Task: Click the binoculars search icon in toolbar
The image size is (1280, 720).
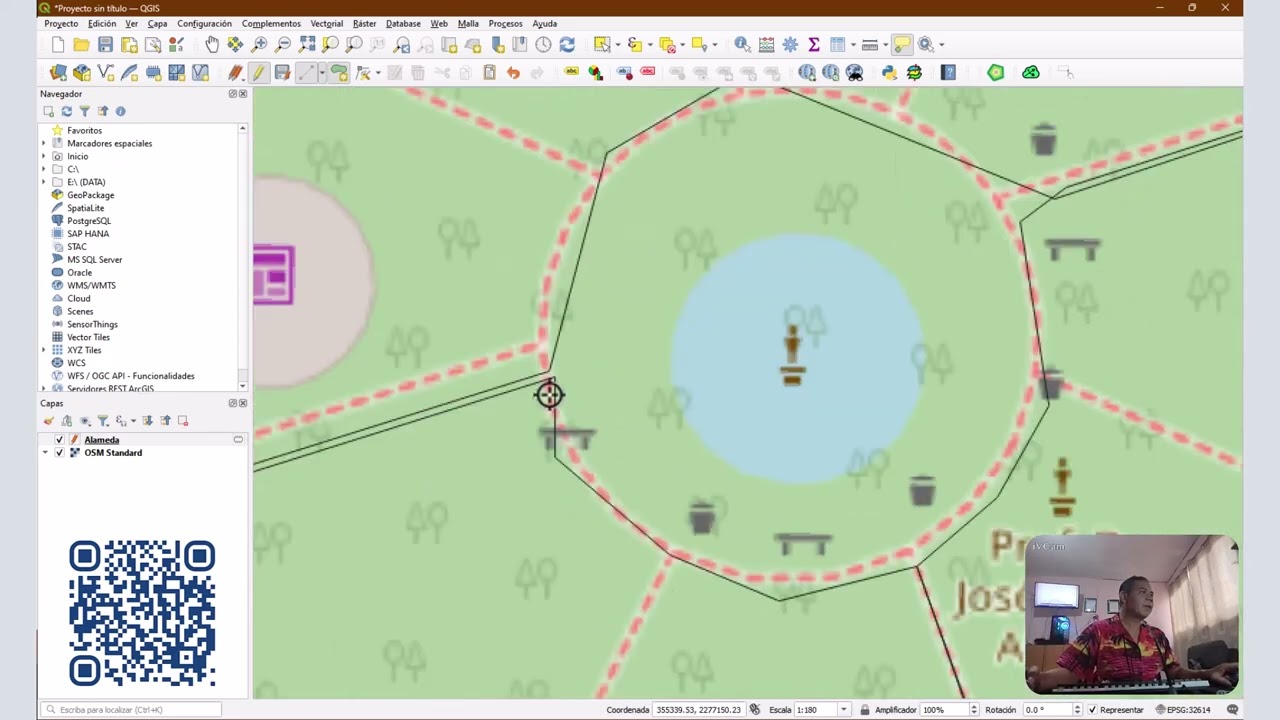Action: click(854, 72)
